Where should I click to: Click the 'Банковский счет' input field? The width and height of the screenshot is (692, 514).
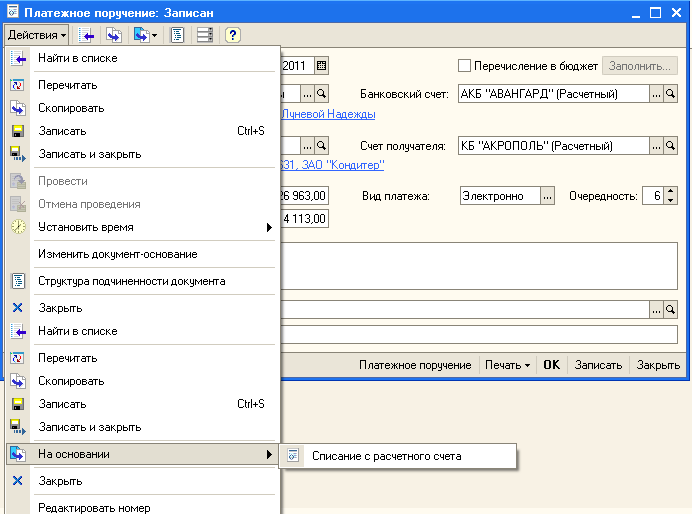click(552, 94)
